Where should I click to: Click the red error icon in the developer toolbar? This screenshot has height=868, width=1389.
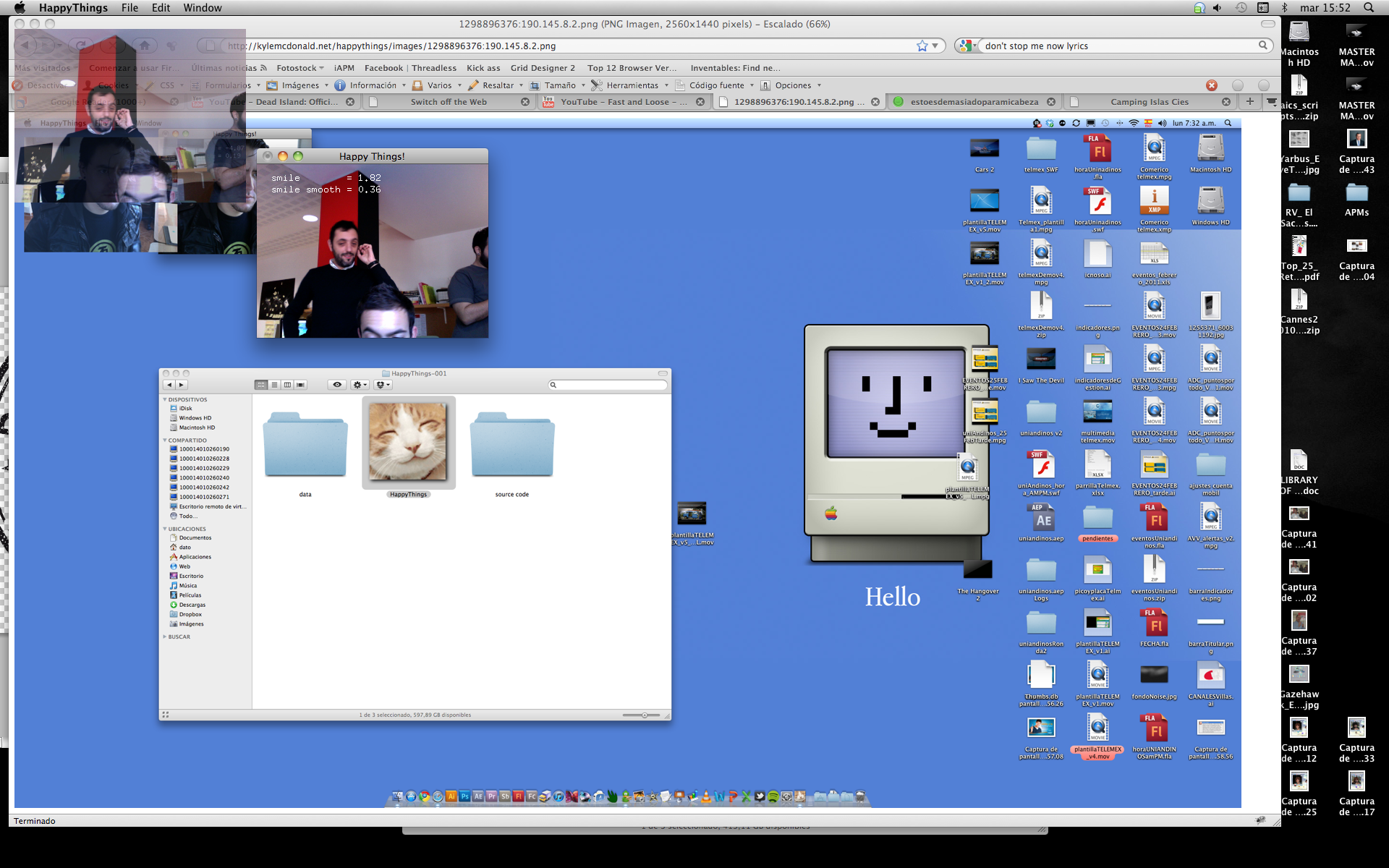pyautogui.click(x=1212, y=85)
